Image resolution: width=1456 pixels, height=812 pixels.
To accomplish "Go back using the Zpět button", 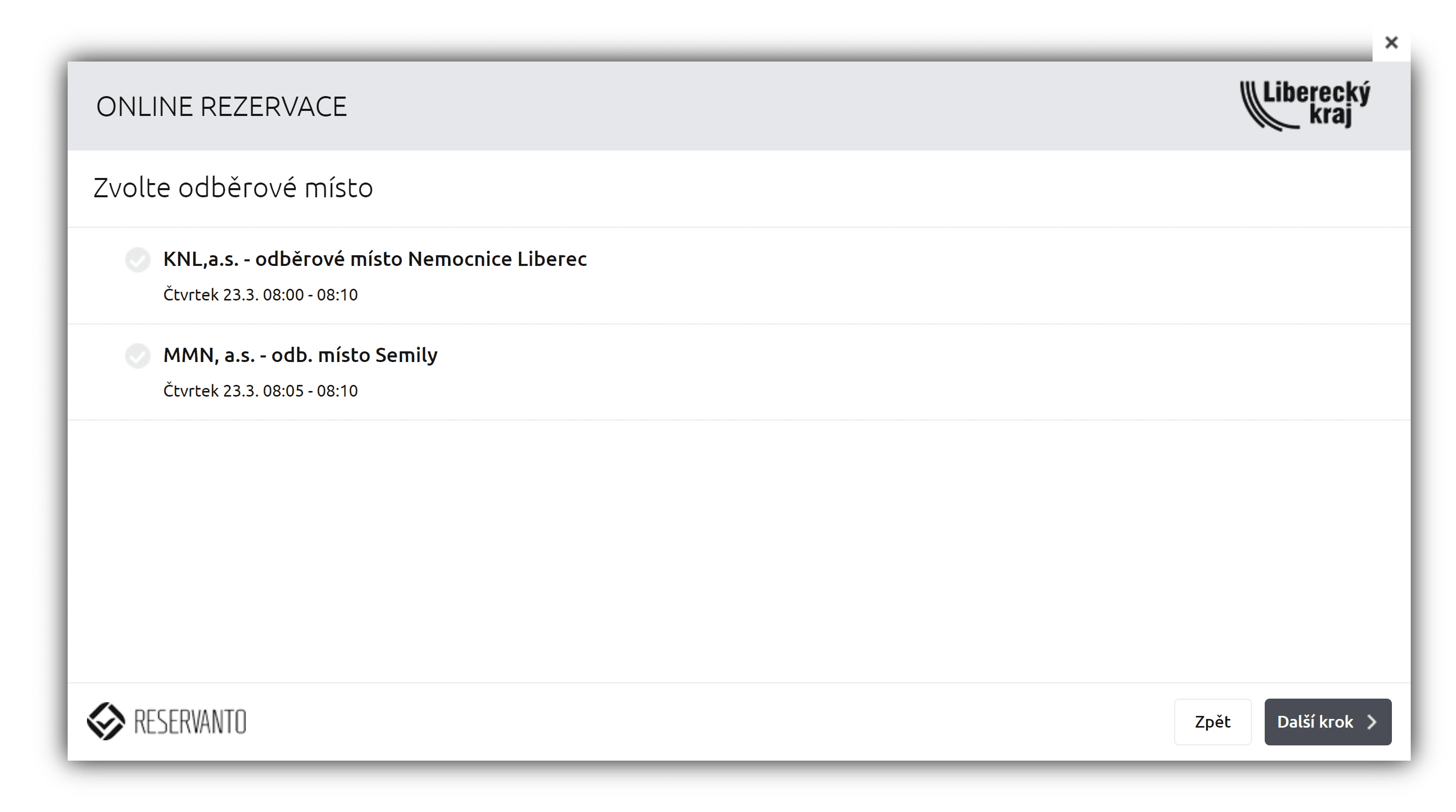I will click(1212, 721).
